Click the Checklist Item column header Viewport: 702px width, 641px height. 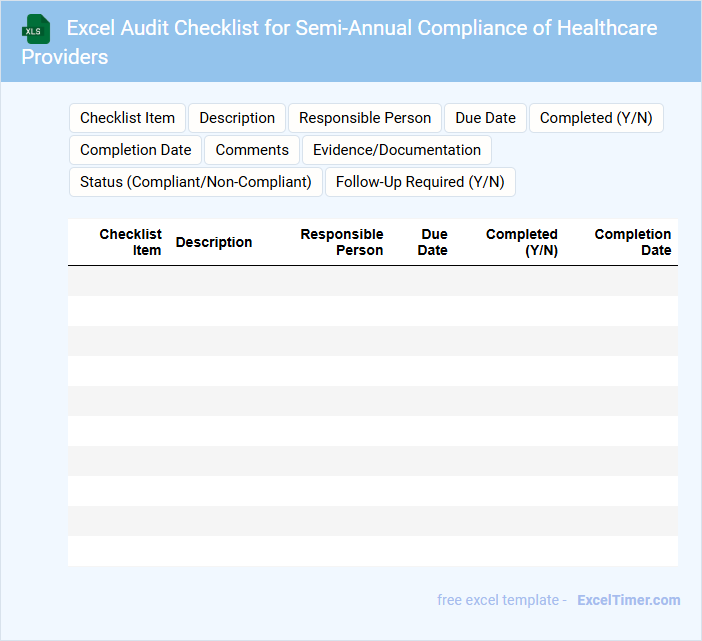click(x=131, y=242)
